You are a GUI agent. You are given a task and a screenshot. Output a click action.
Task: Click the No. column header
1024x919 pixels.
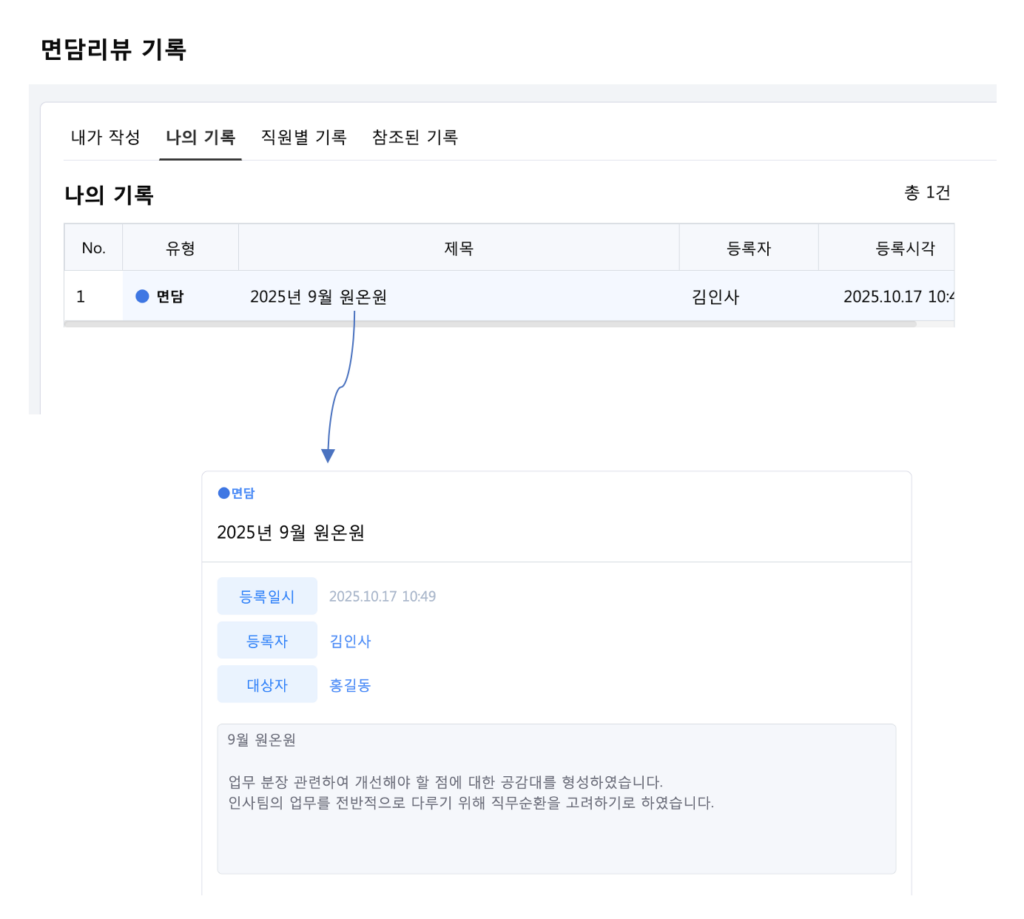click(93, 248)
